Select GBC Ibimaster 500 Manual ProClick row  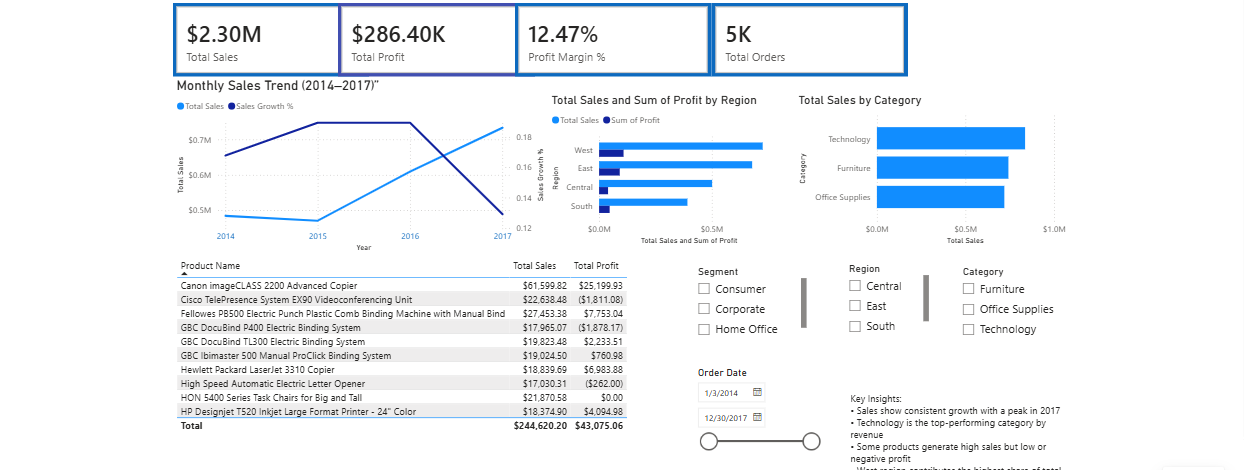(x=402, y=355)
